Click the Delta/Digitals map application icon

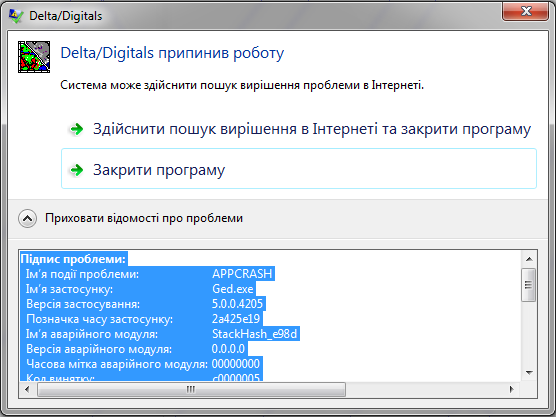pyautogui.click(x=34, y=57)
